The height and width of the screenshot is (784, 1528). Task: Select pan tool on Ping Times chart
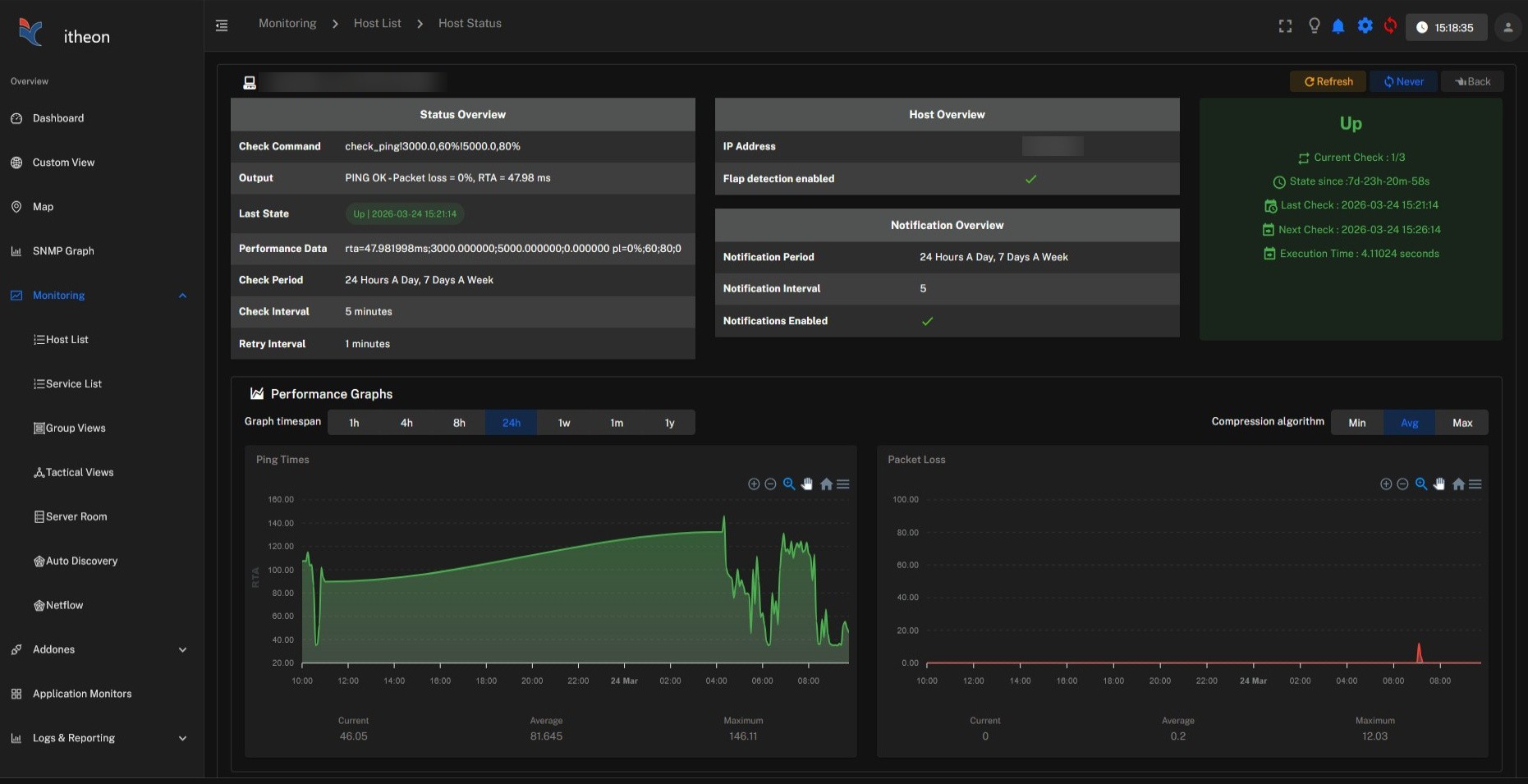(x=807, y=484)
